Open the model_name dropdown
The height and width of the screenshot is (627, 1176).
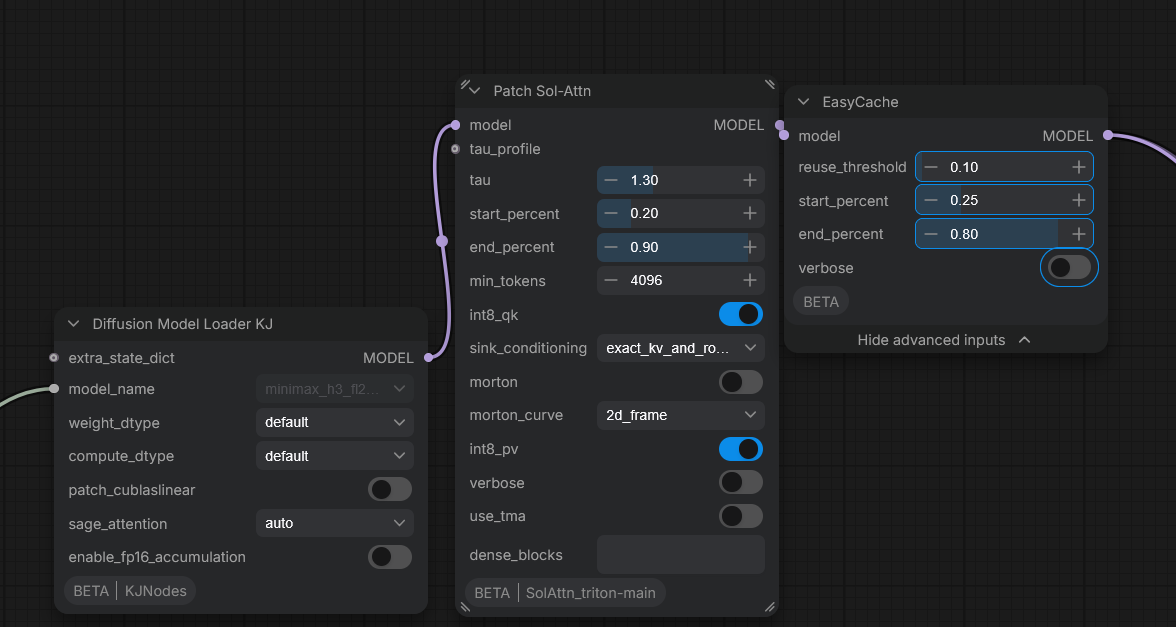point(334,388)
